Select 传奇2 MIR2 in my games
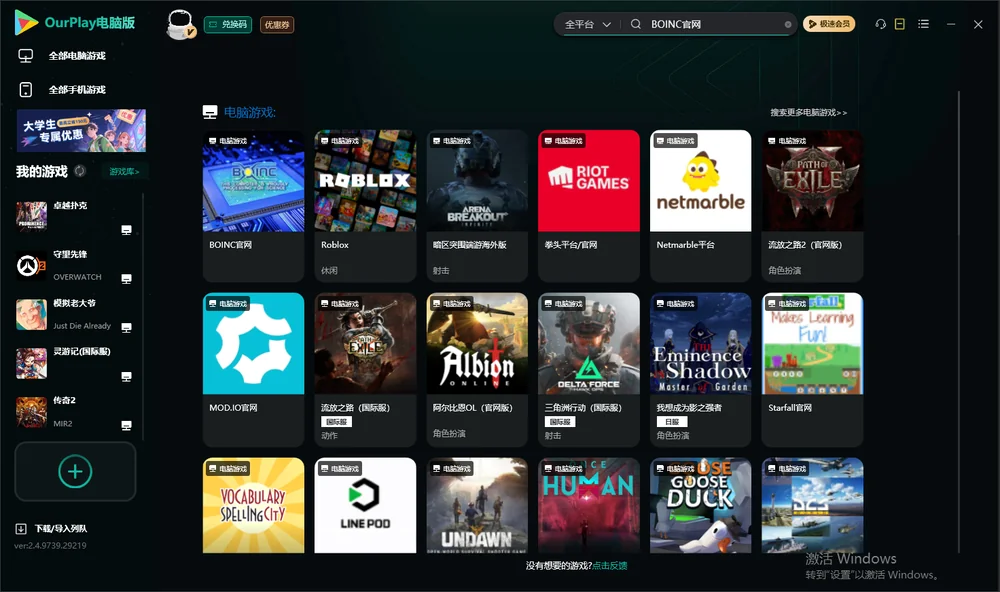The width and height of the screenshot is (1000, 592). coord(74,412)
